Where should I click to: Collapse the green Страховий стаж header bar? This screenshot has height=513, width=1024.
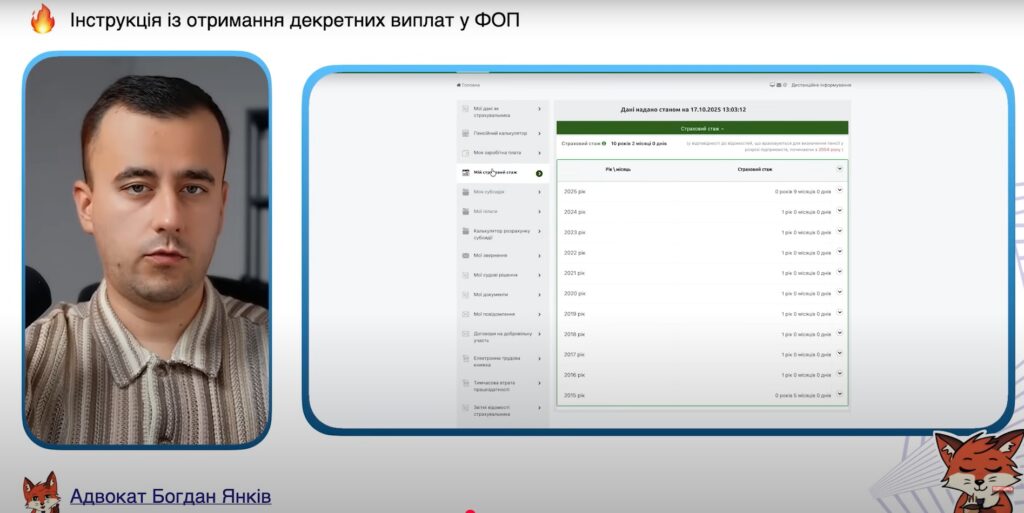click(x=702, y=129)
